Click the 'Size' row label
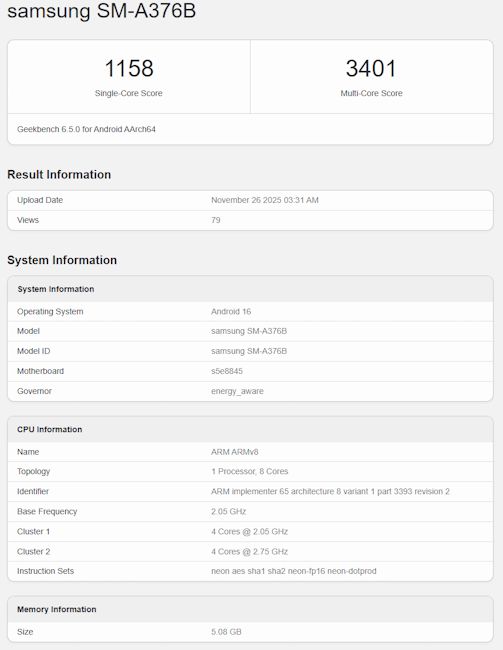The image size is (503, 650). tap(25, 632)
